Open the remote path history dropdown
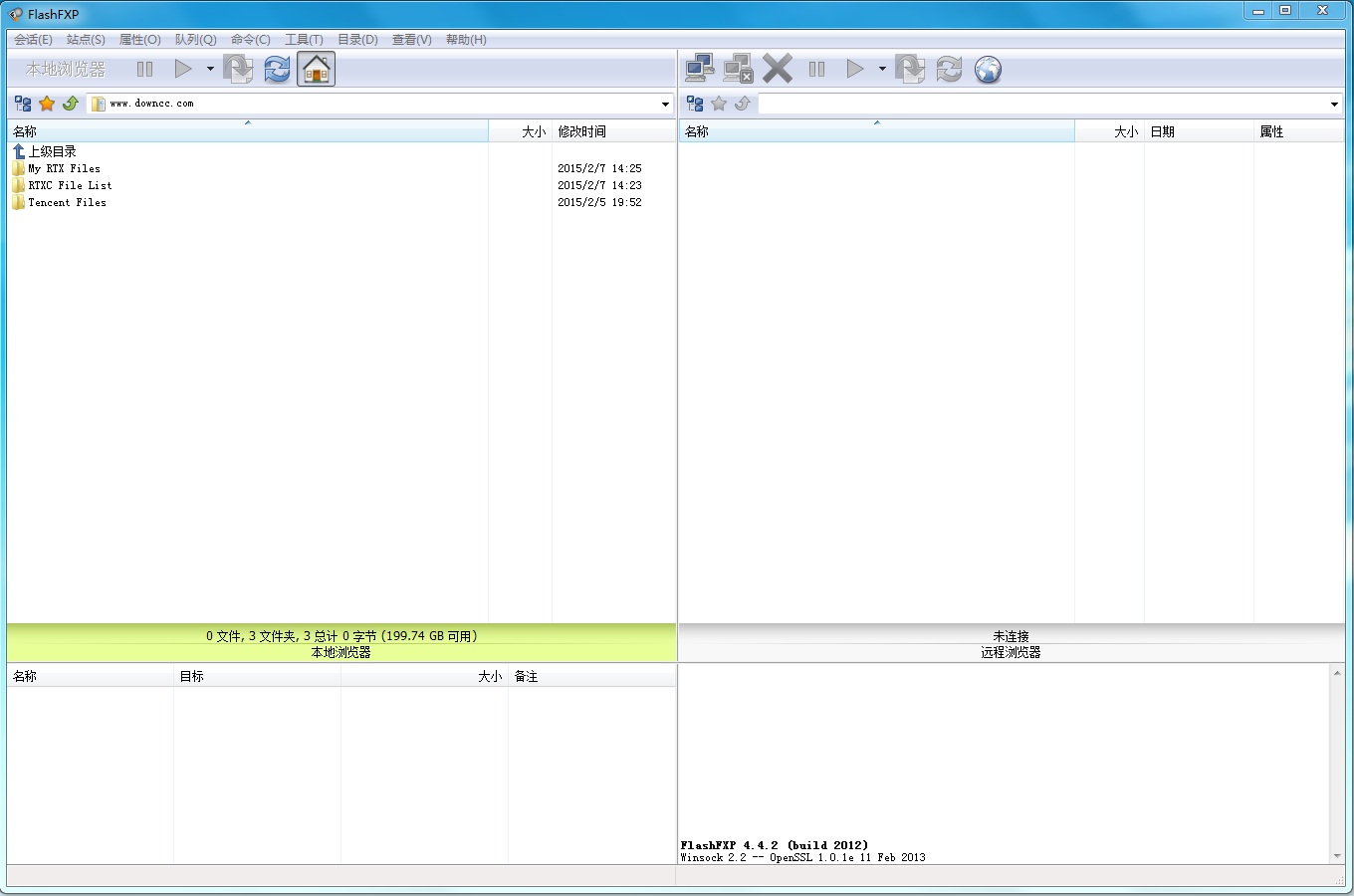The image size is (1354, 896). [1334, 104]
